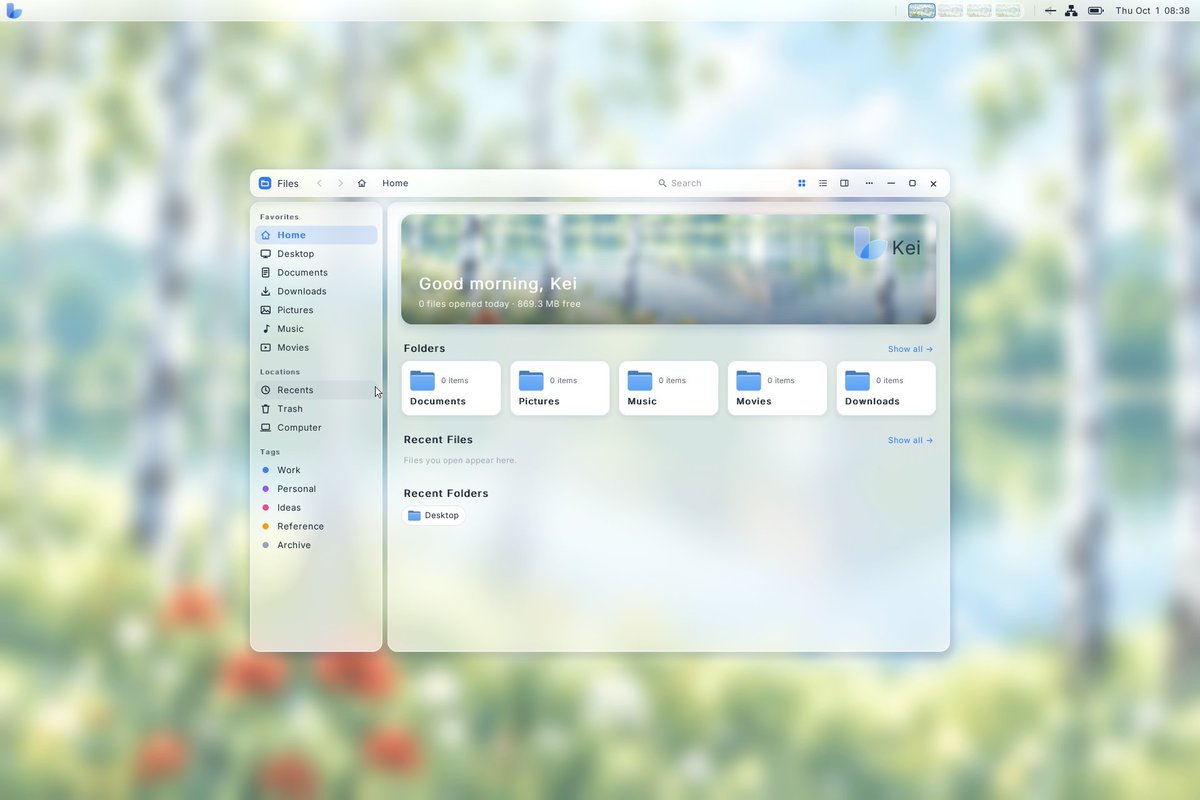Switch to the second workspace thumbnail

tap(951, 11)
